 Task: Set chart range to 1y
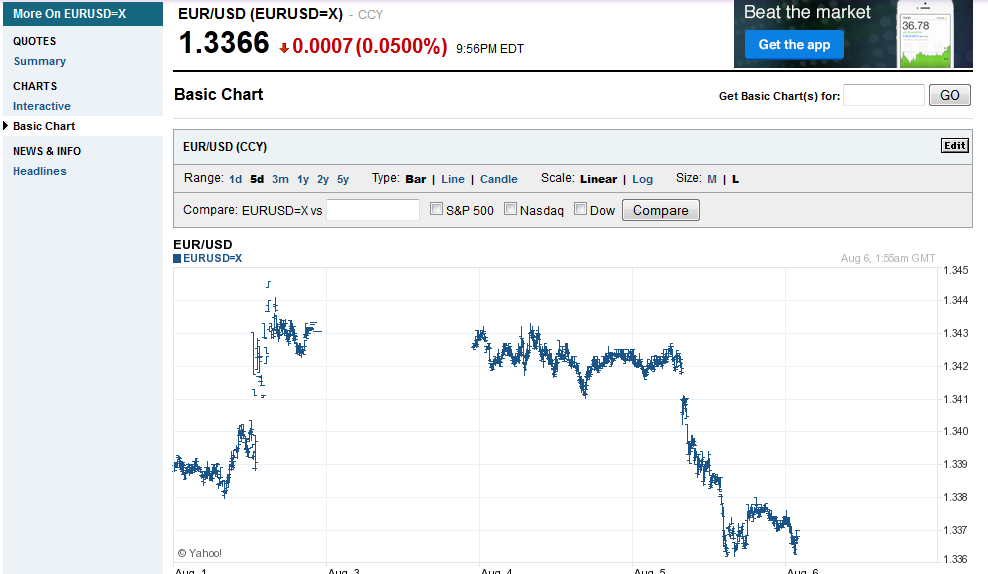303,179
